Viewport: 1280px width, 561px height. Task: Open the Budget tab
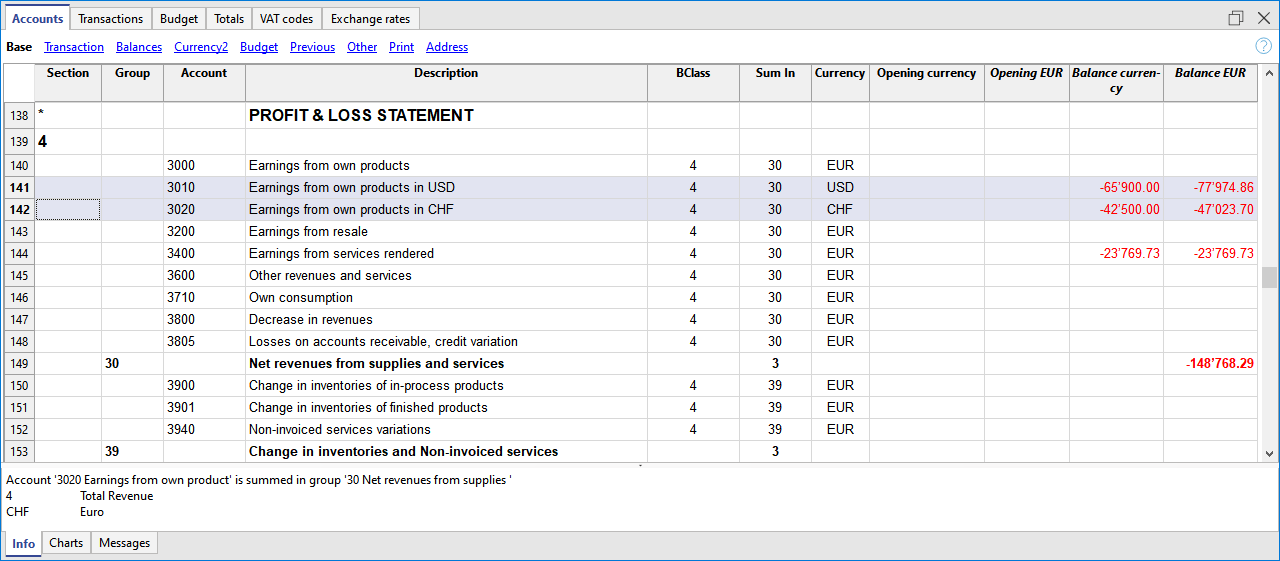(179, 19)
